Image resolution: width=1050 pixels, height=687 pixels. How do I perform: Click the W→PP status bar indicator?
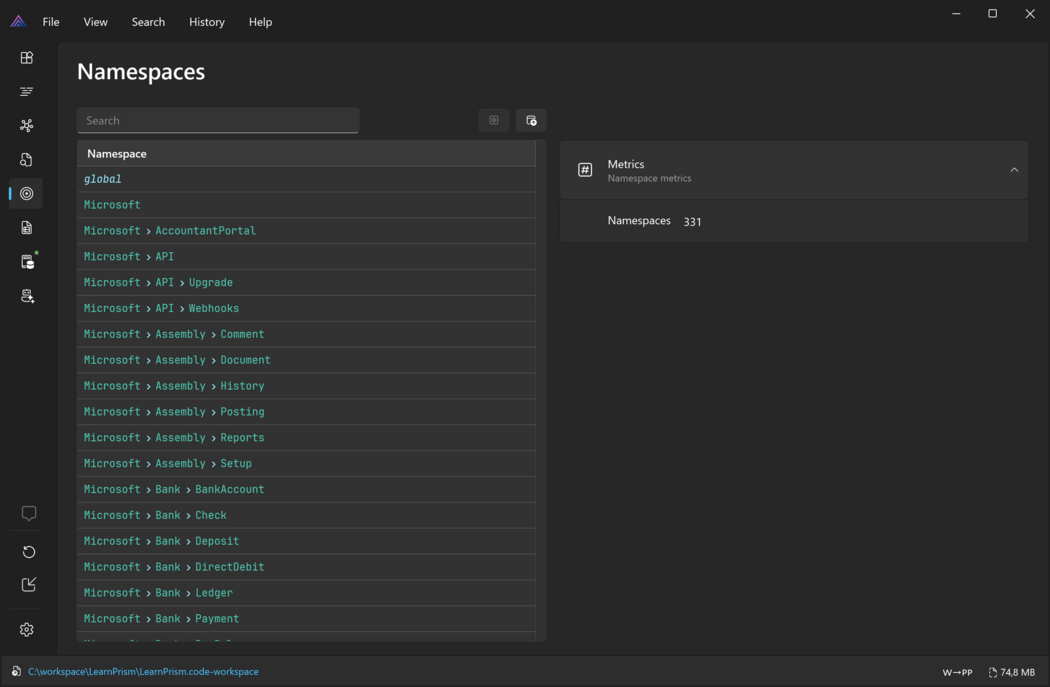(x=958, y=672)
